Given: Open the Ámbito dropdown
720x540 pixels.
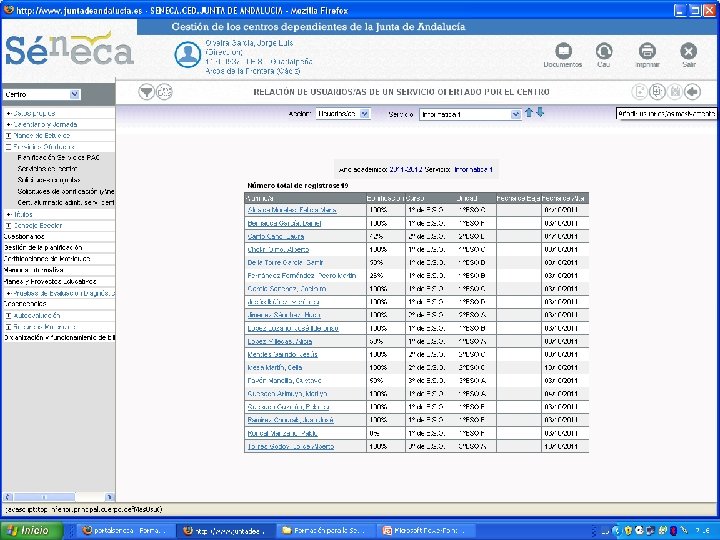Looking at the screenshot, I should click(343, 114).
